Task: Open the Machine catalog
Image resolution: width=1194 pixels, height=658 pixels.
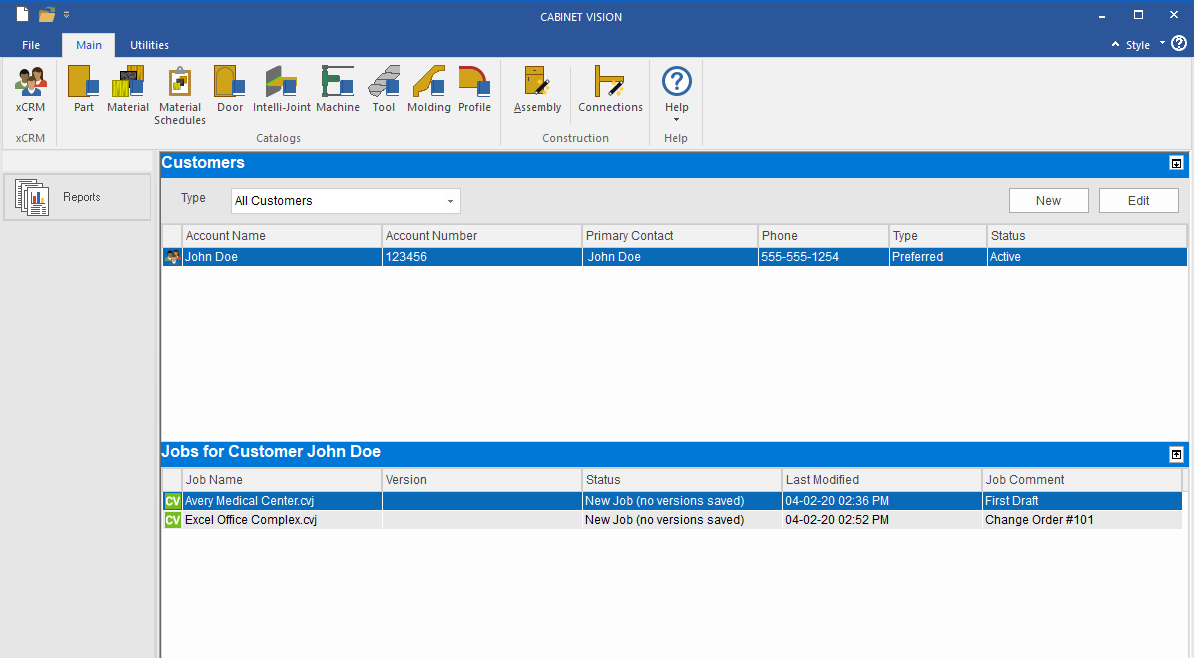Action: click(x=338, y=89)
